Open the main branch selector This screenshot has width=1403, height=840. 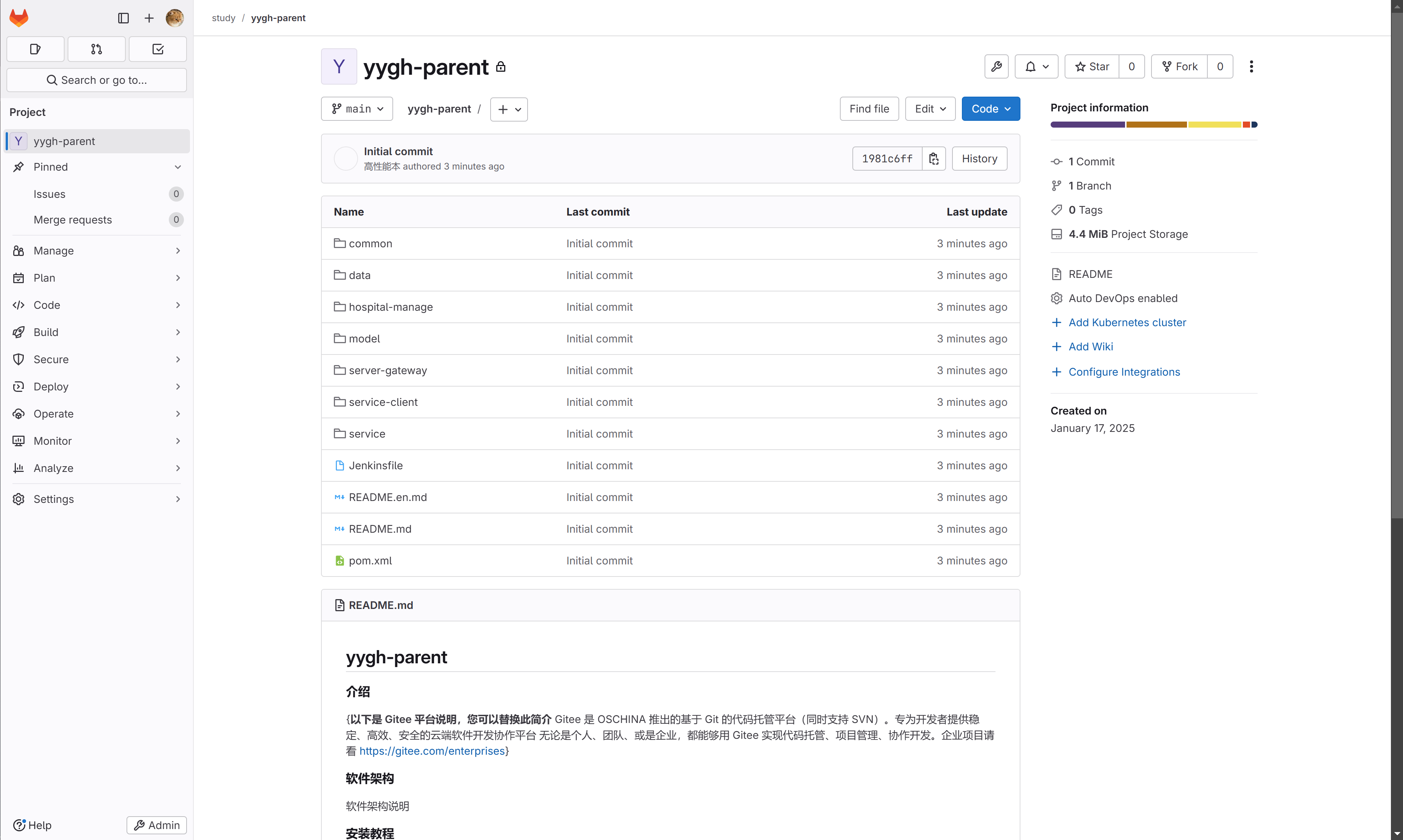point(357,109)
